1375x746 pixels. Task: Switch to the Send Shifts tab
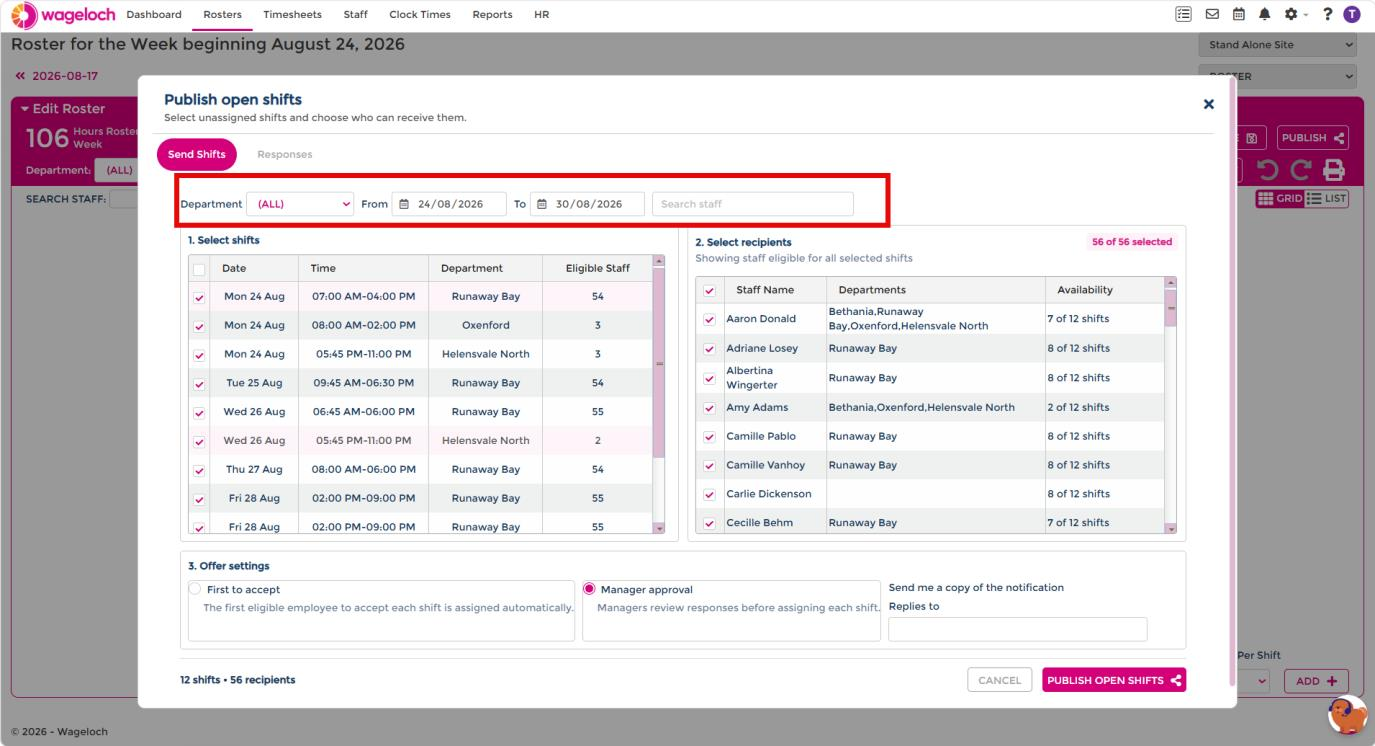[x=196, y=155]
